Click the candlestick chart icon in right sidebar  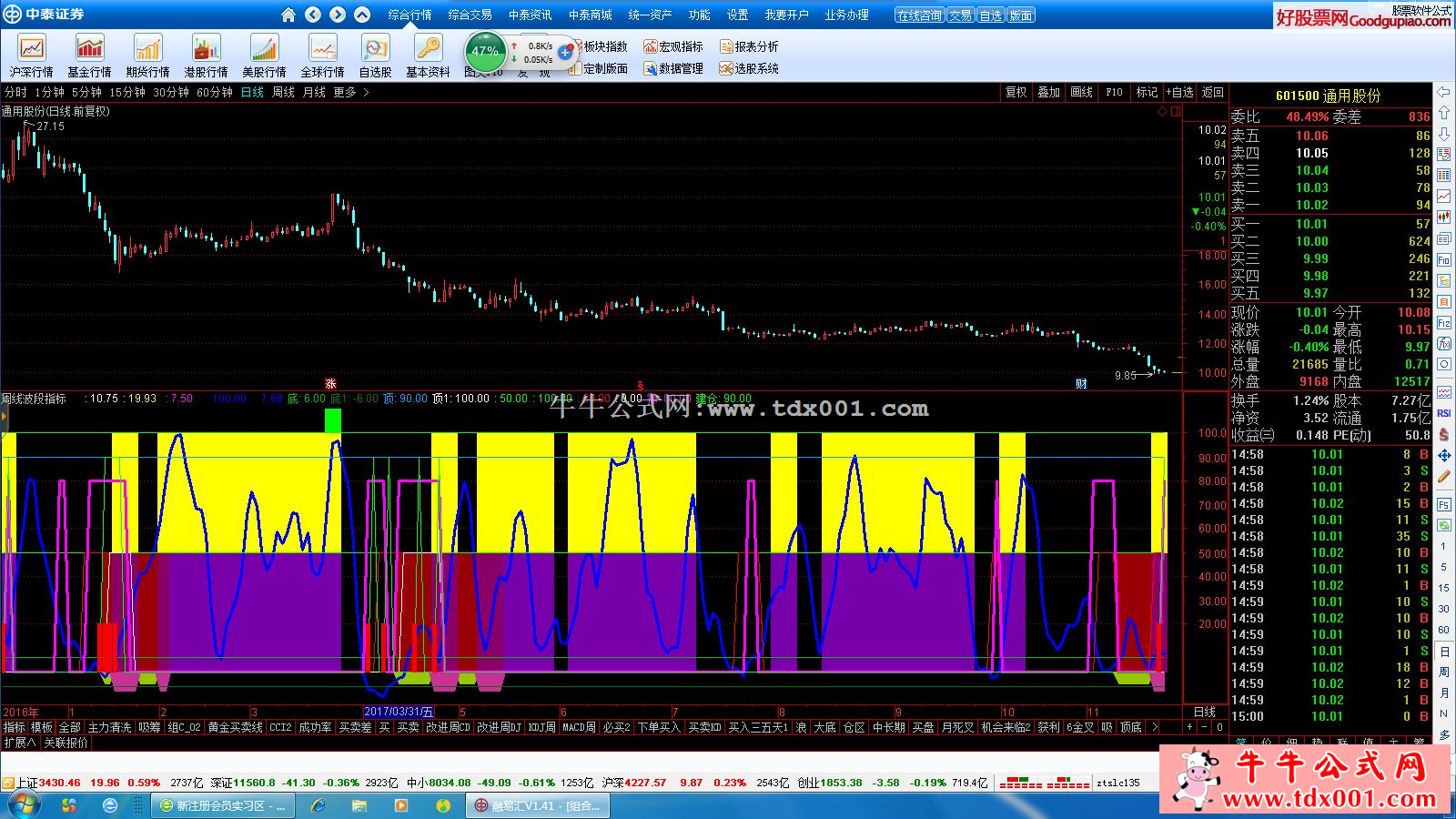click(x=1444, y=217)
